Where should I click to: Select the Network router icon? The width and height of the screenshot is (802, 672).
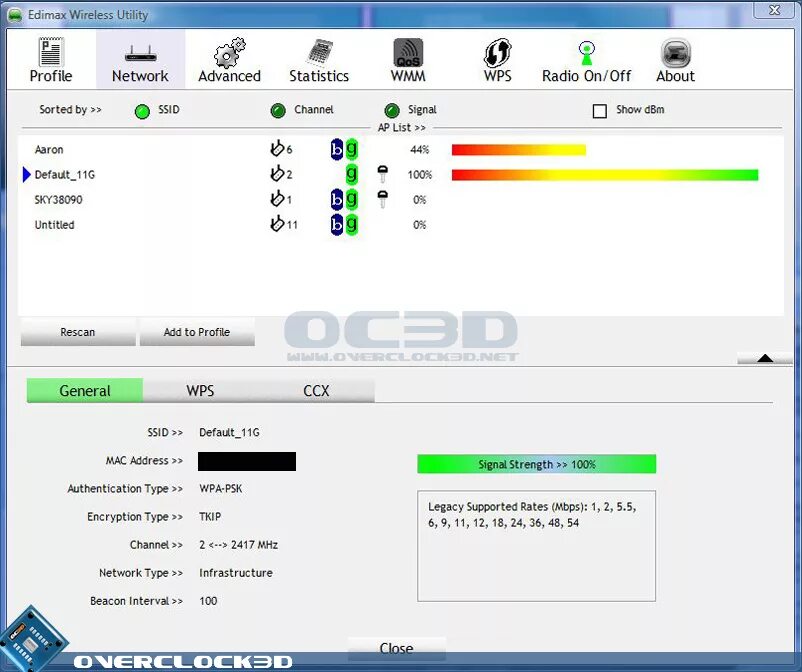click(x=140, y=53)
